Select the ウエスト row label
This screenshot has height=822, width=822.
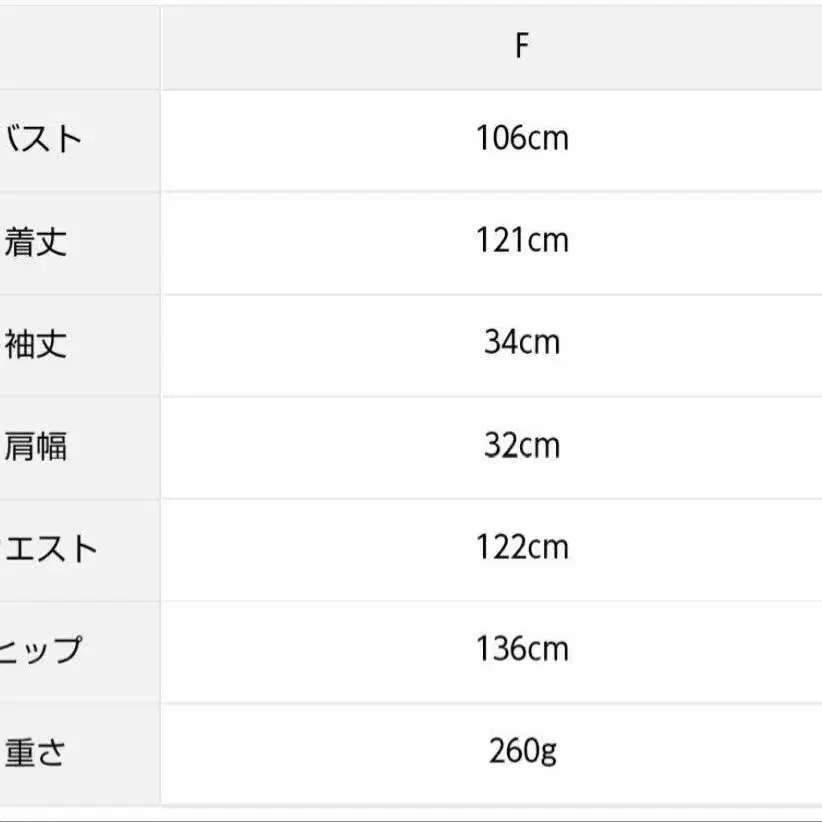[50, 548]
